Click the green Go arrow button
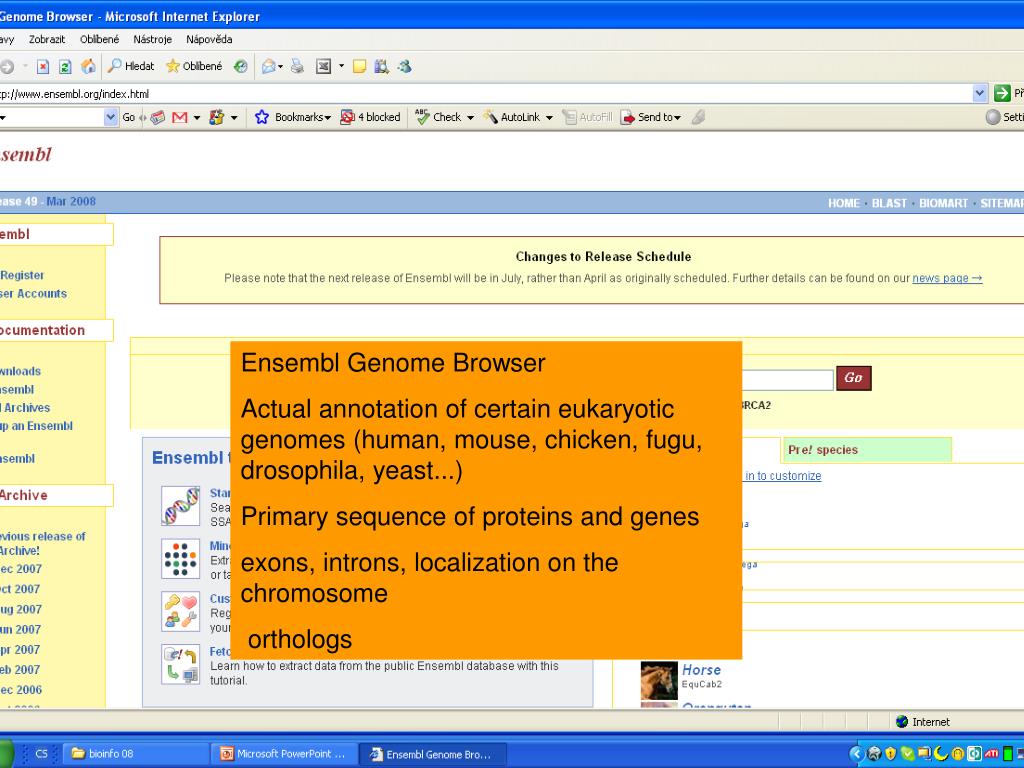 pyautogui.click(x=1002, y=93)
